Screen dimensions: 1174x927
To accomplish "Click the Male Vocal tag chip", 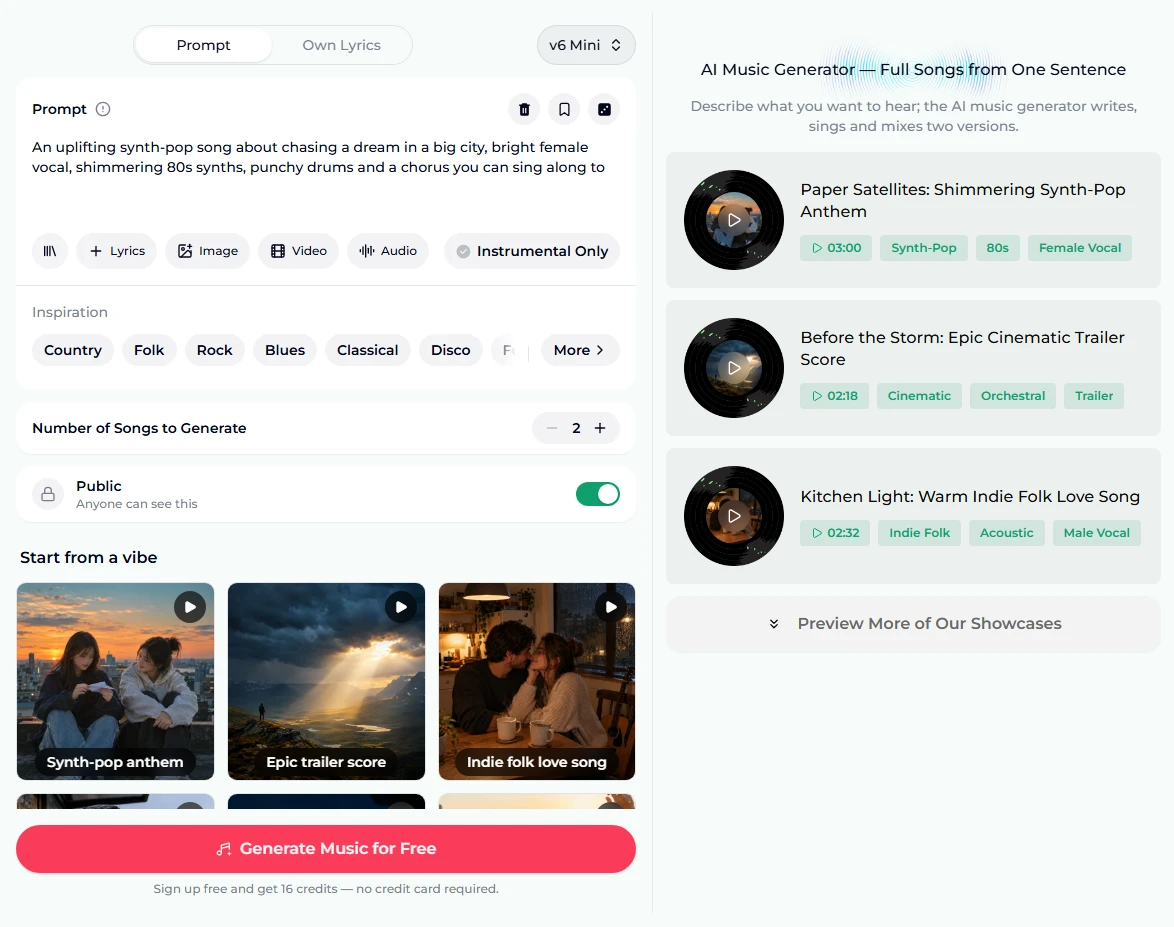I will coord(1097,533).
